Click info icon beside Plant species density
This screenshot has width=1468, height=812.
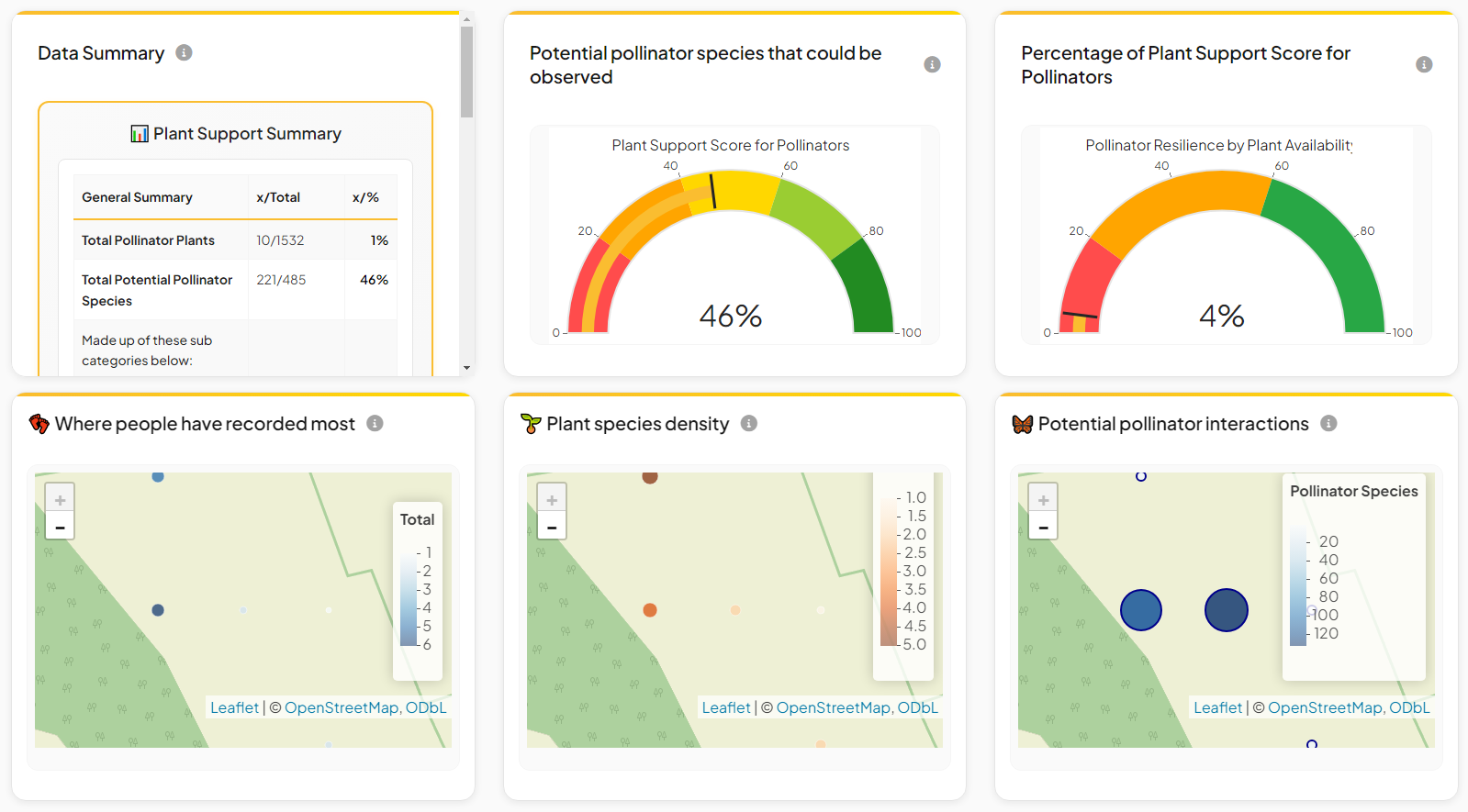(749, 423)
